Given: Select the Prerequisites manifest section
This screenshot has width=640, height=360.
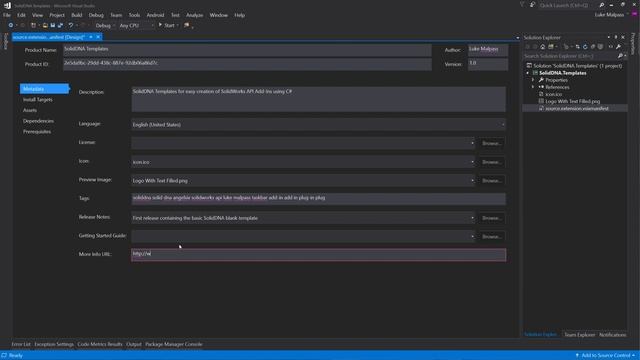Looking at the screenshot, I should 37,131.
